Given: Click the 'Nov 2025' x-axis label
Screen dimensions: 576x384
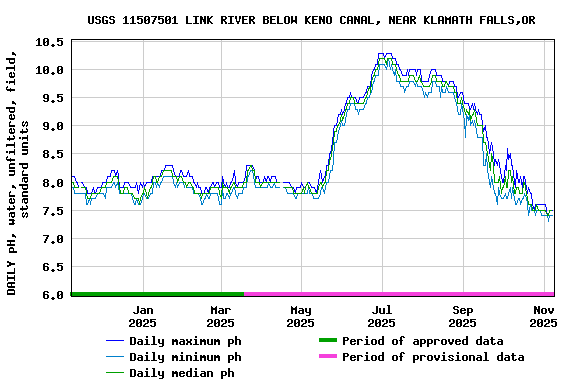Looking at the screenshot, I should tap(543, 317).
